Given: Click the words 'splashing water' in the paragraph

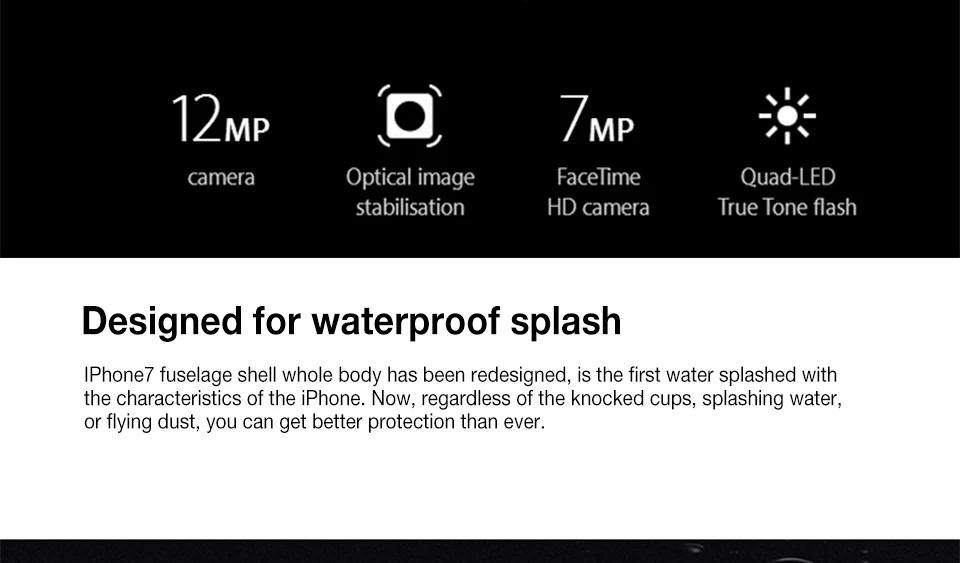Looking at the screenshot, I should tap(771, 399).
